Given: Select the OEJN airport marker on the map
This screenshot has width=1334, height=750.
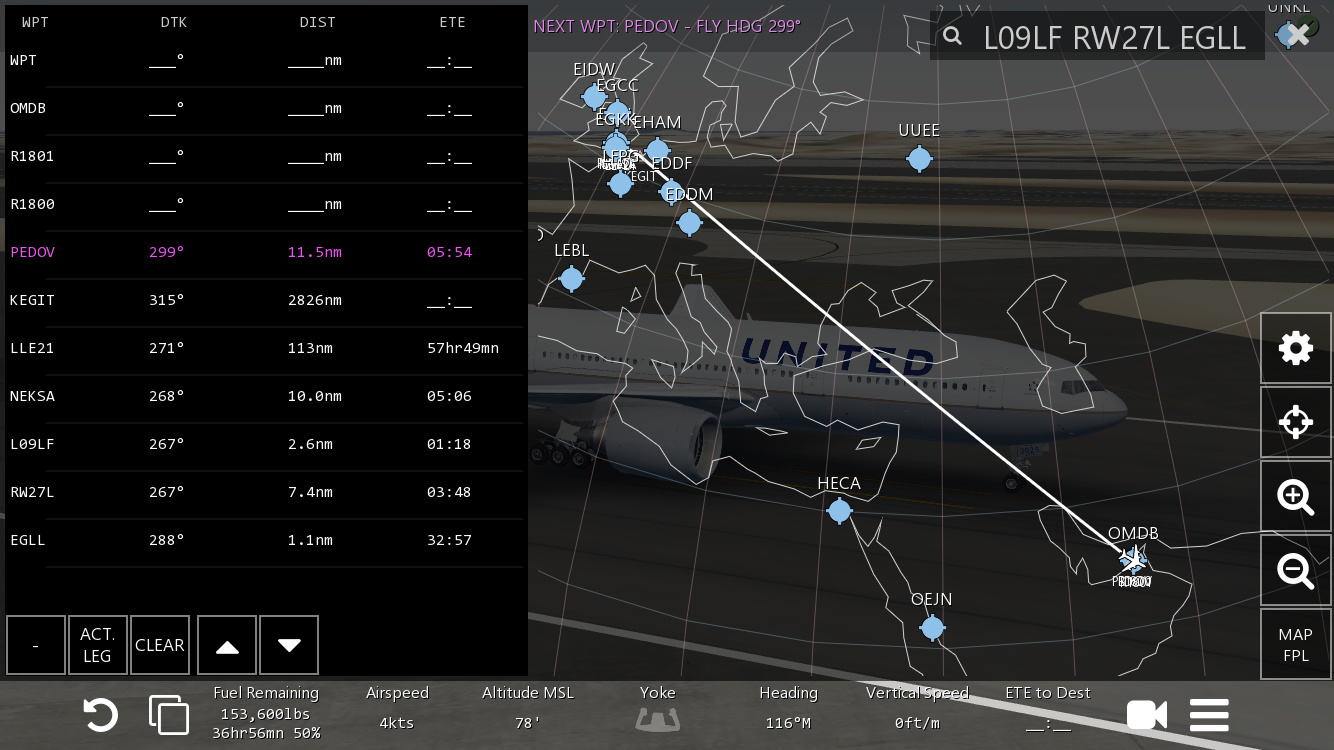Looking at the screenshot, I should click(932, 627).
